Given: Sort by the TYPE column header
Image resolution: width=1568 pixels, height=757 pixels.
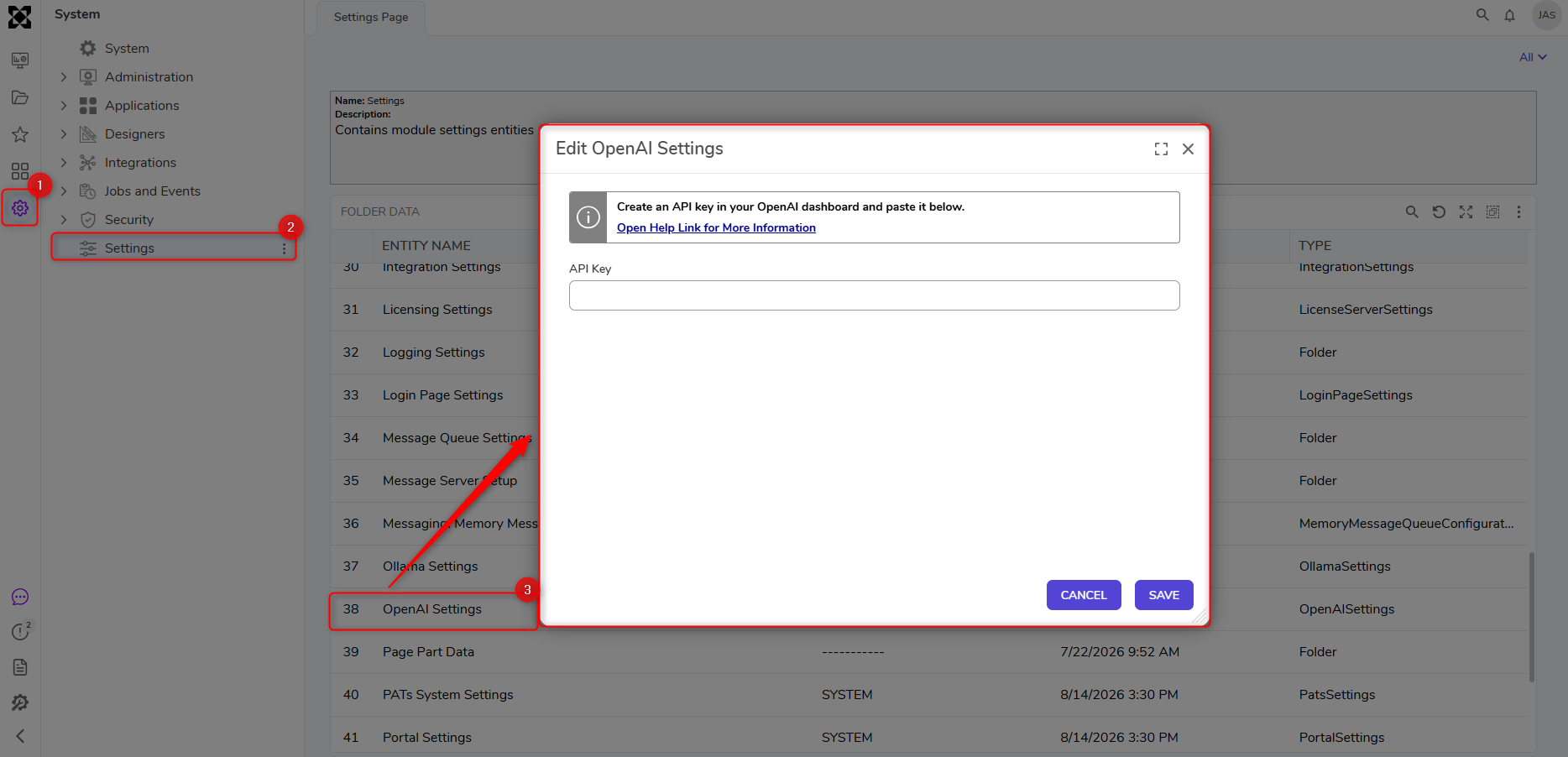Looking at the screenshot, I should [1315, 246].
